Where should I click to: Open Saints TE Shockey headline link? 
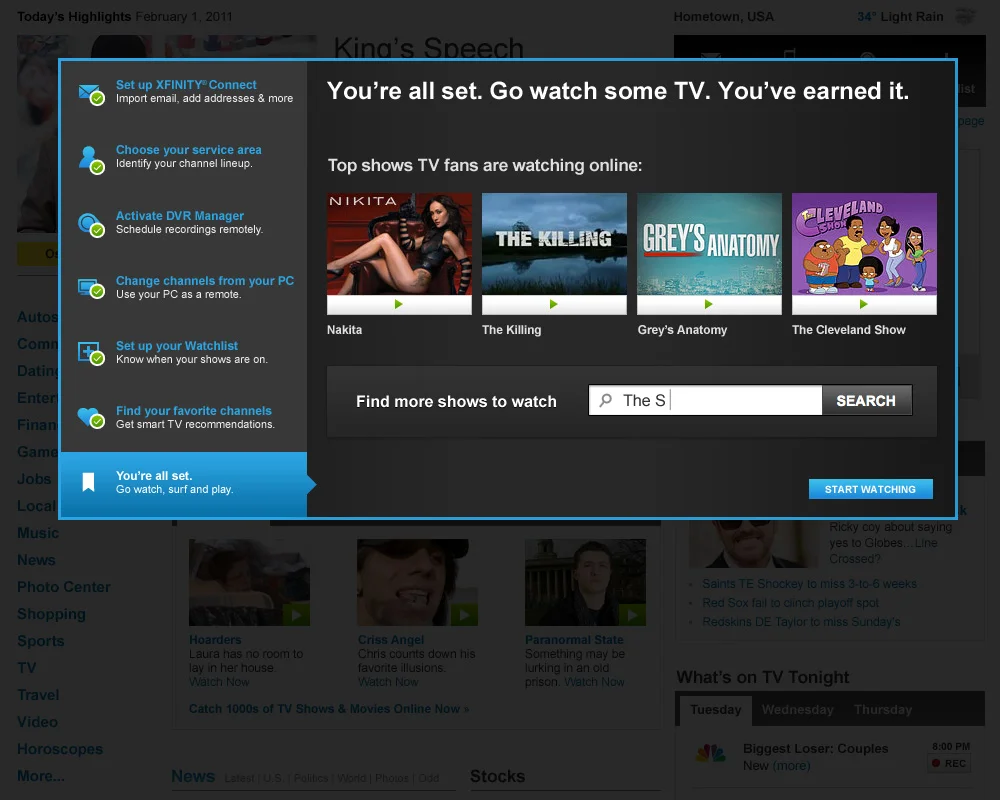(x=809, y=584)
